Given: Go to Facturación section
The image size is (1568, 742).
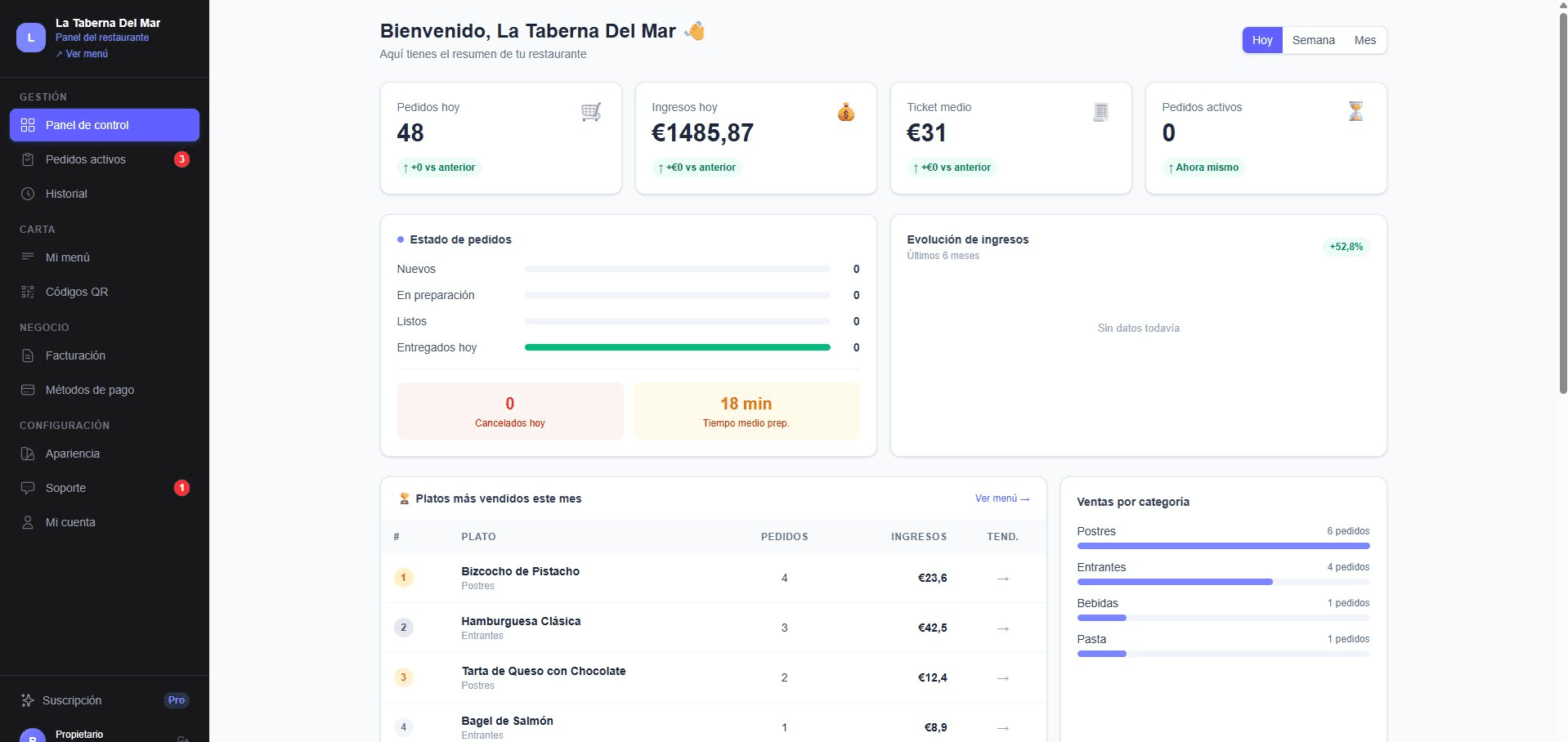Looking at the screenshot, I should tap(105, 355).
